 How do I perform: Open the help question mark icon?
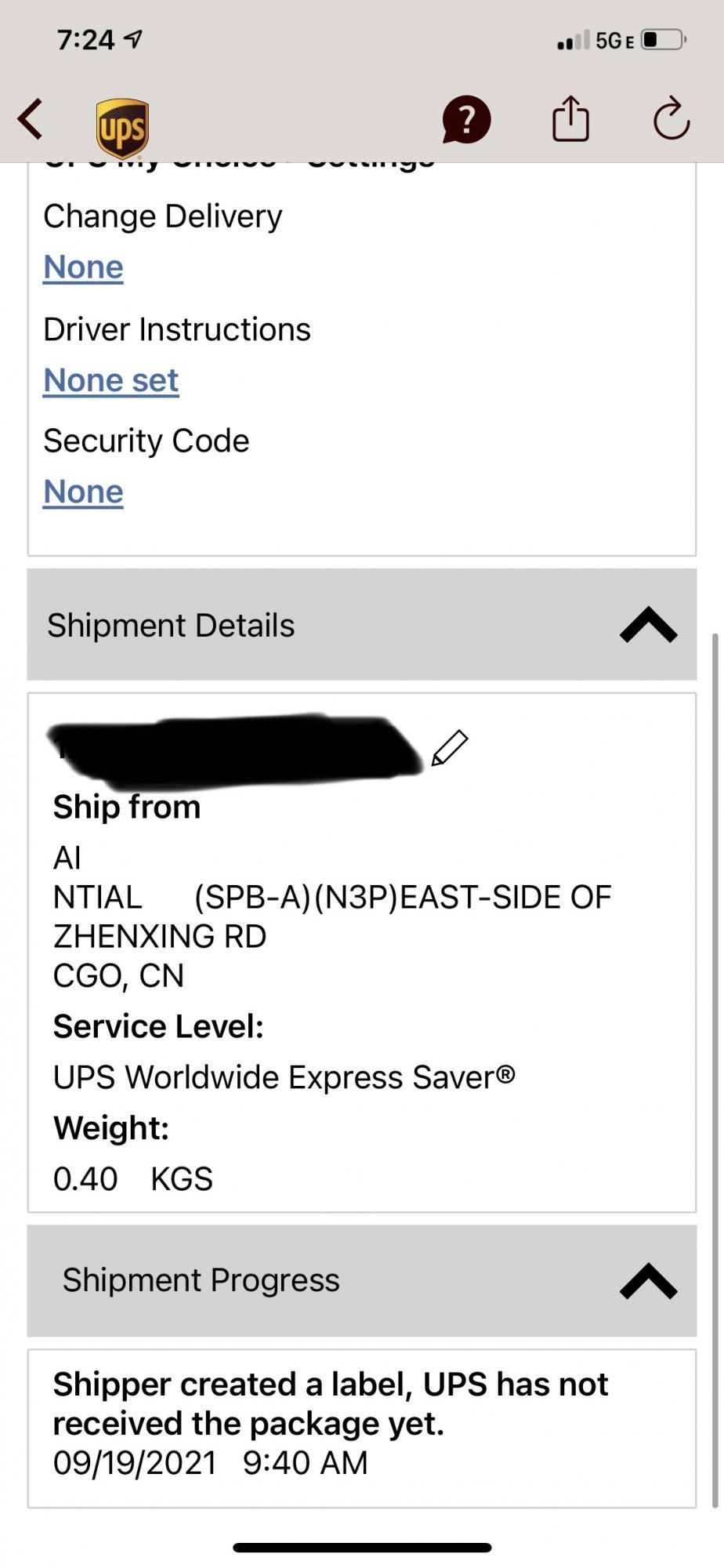click(466, 120)
